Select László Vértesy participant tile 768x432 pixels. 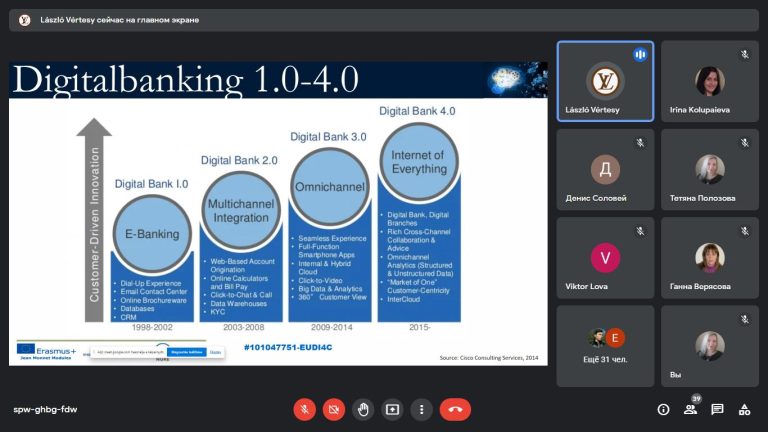coord(605,81)
